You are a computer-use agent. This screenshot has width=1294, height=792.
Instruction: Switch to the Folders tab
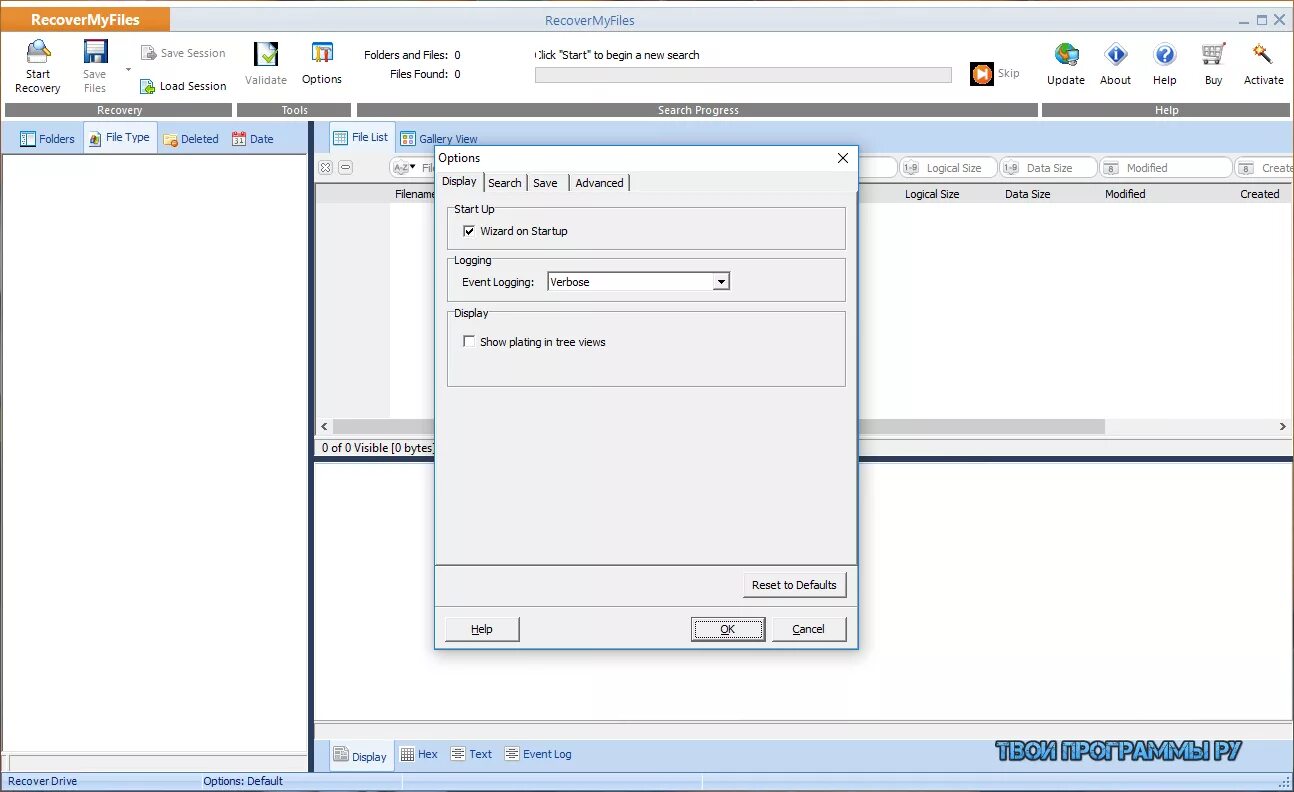[x=47, y=139]
